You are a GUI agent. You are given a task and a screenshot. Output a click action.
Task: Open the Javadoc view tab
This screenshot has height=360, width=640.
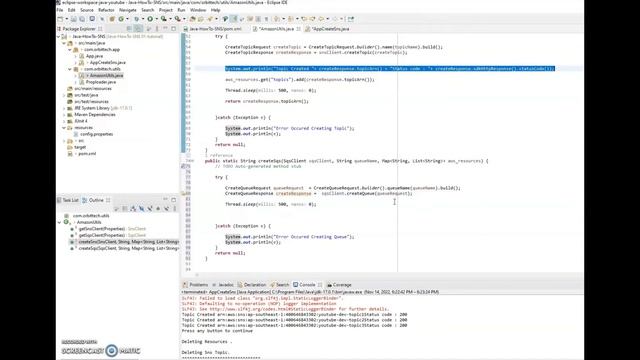[x=223, y=285]
